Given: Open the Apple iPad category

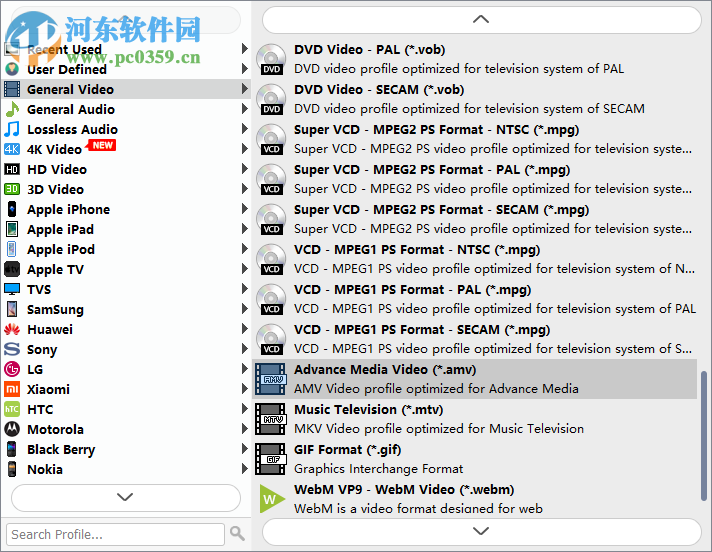Looking at the screenshot, I should [x=127, y=229].
